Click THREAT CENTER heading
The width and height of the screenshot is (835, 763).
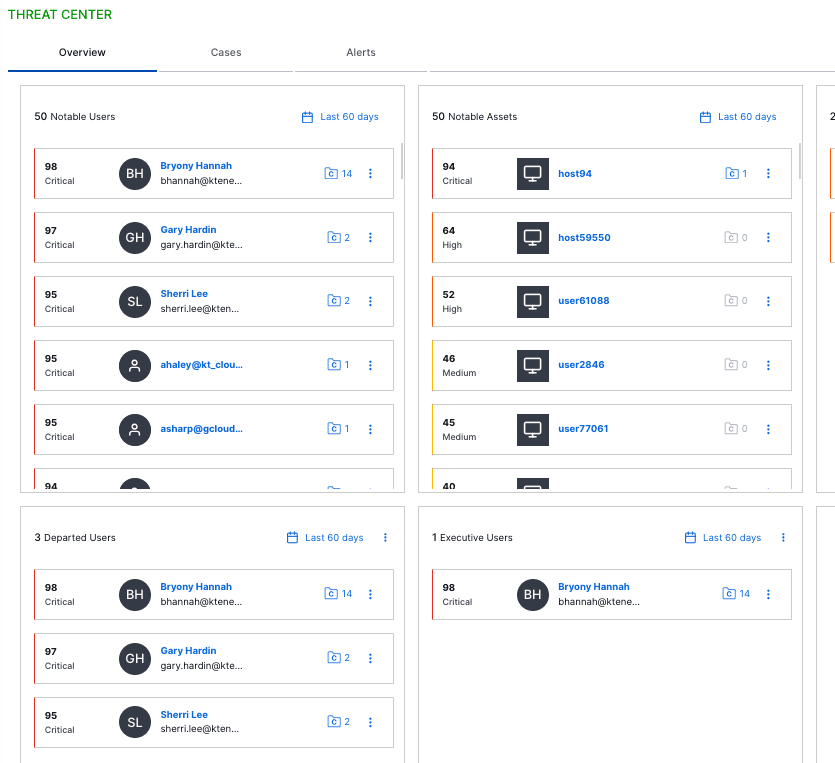tap(60, 14)
